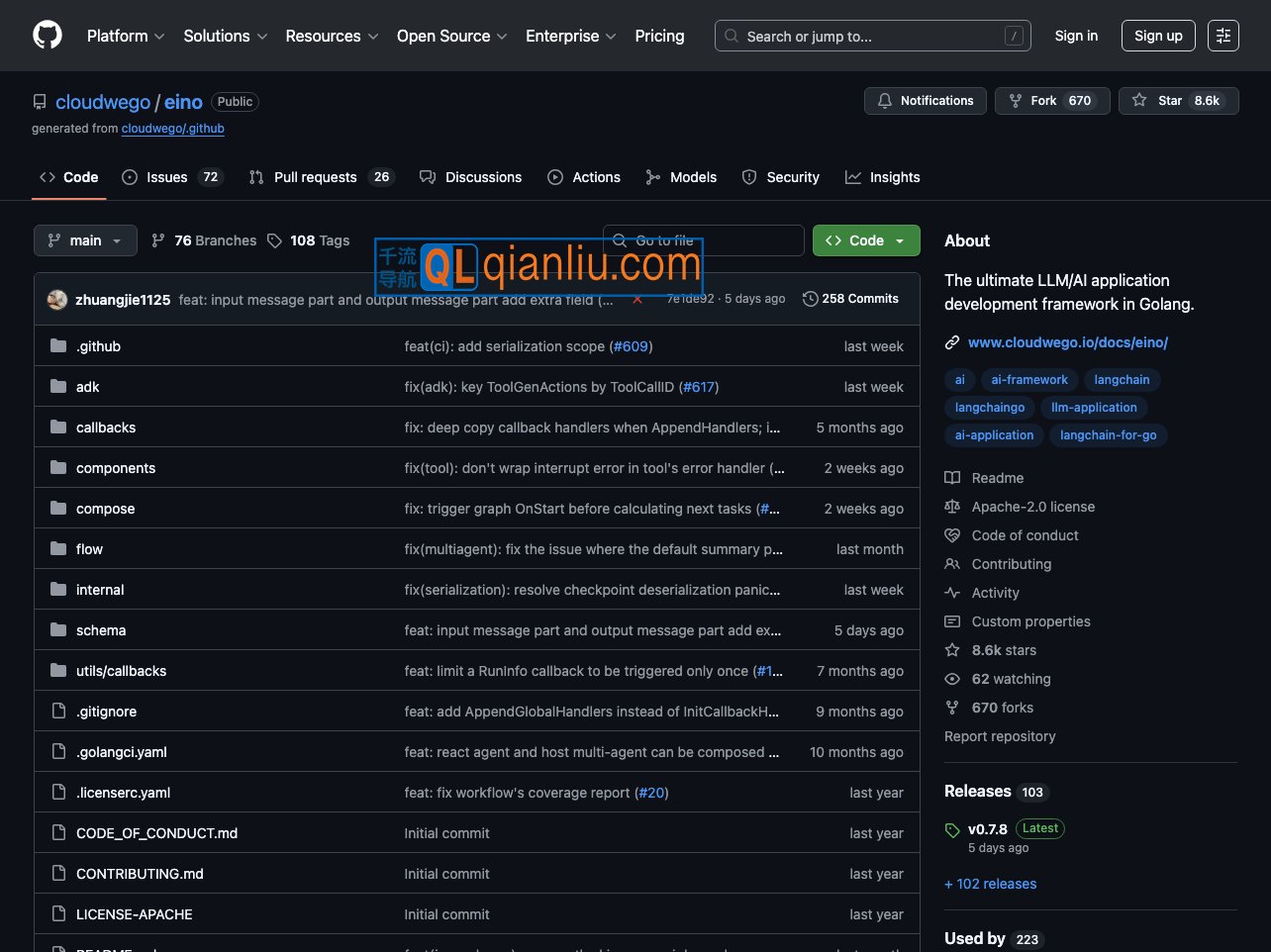
Task: Open the 258 Commits history
Action: pos(850,299)
